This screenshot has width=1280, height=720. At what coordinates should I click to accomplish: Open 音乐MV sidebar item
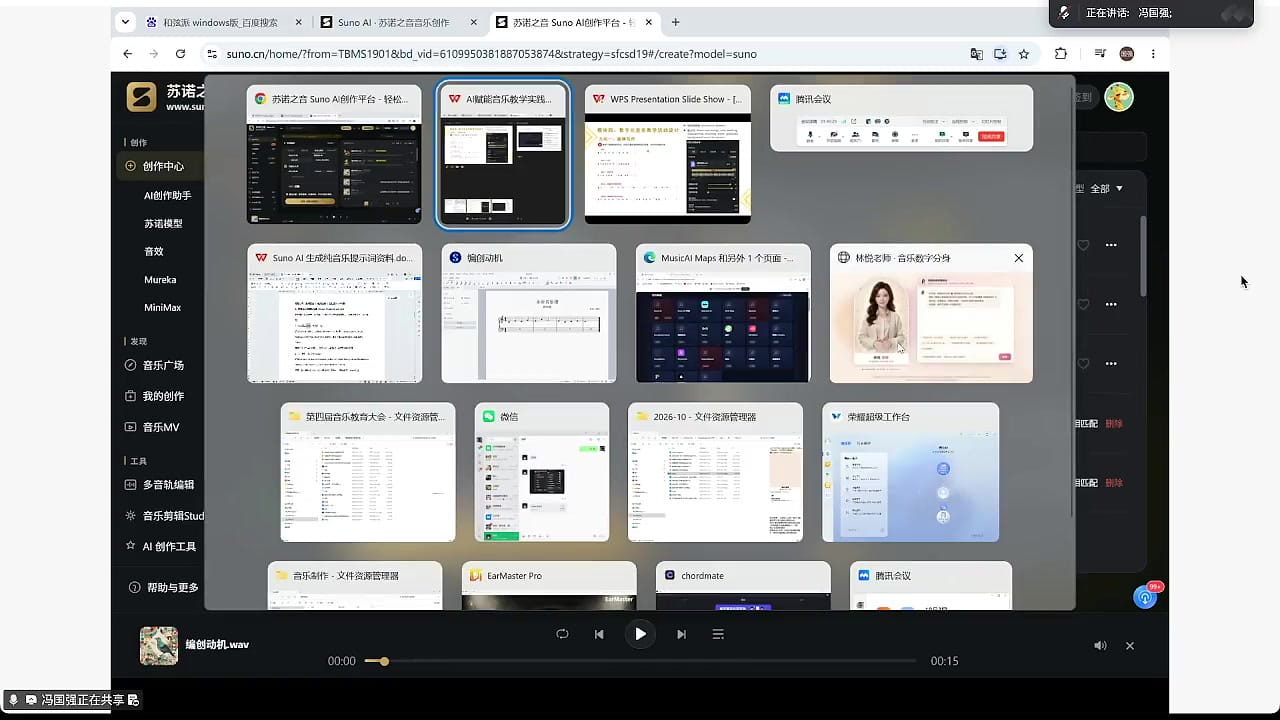152,427
